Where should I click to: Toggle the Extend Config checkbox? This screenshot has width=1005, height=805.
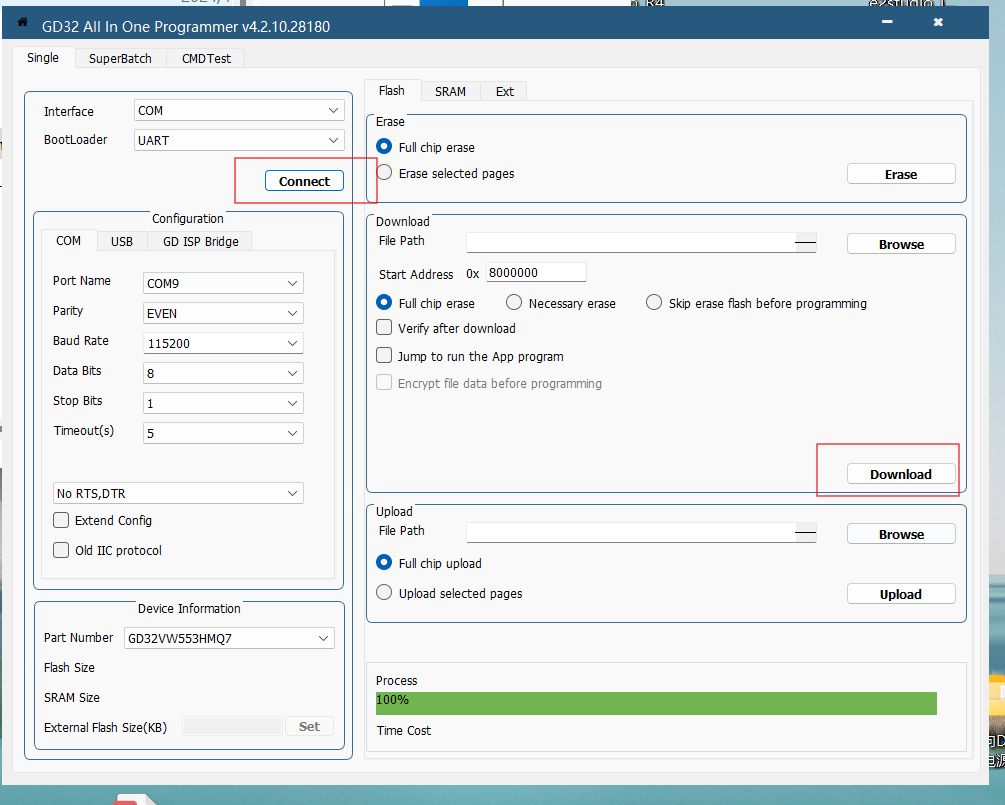61,520
